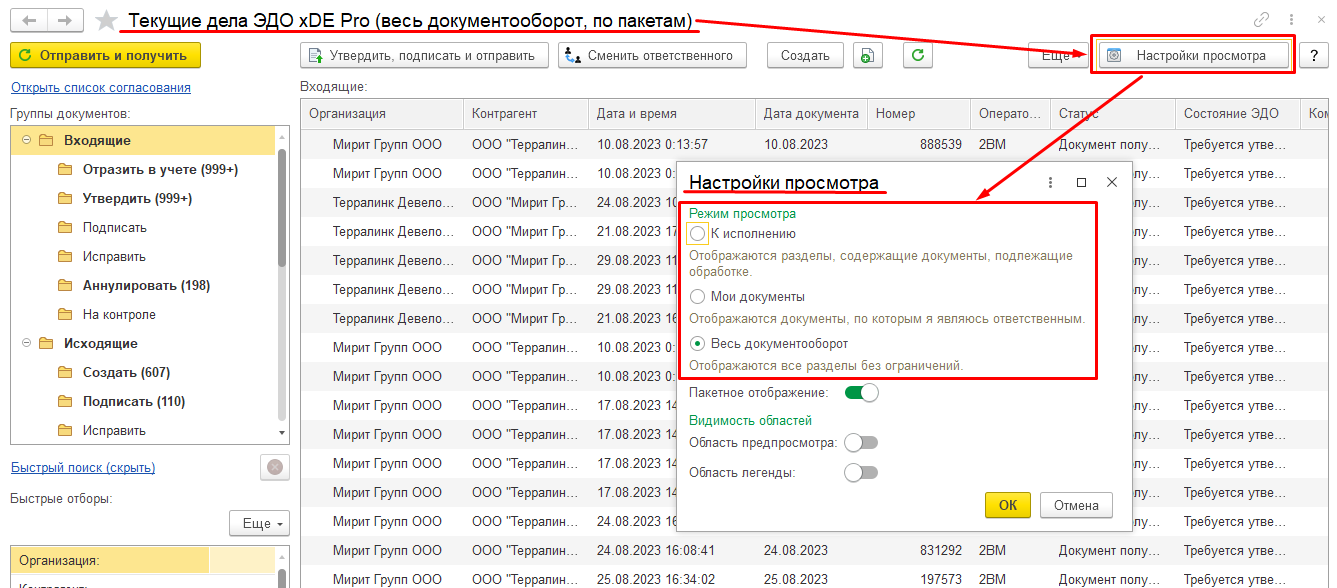Click Отмена in the dialog
The height and width of the screenshot is (588, 1337).
[1076, 505]
